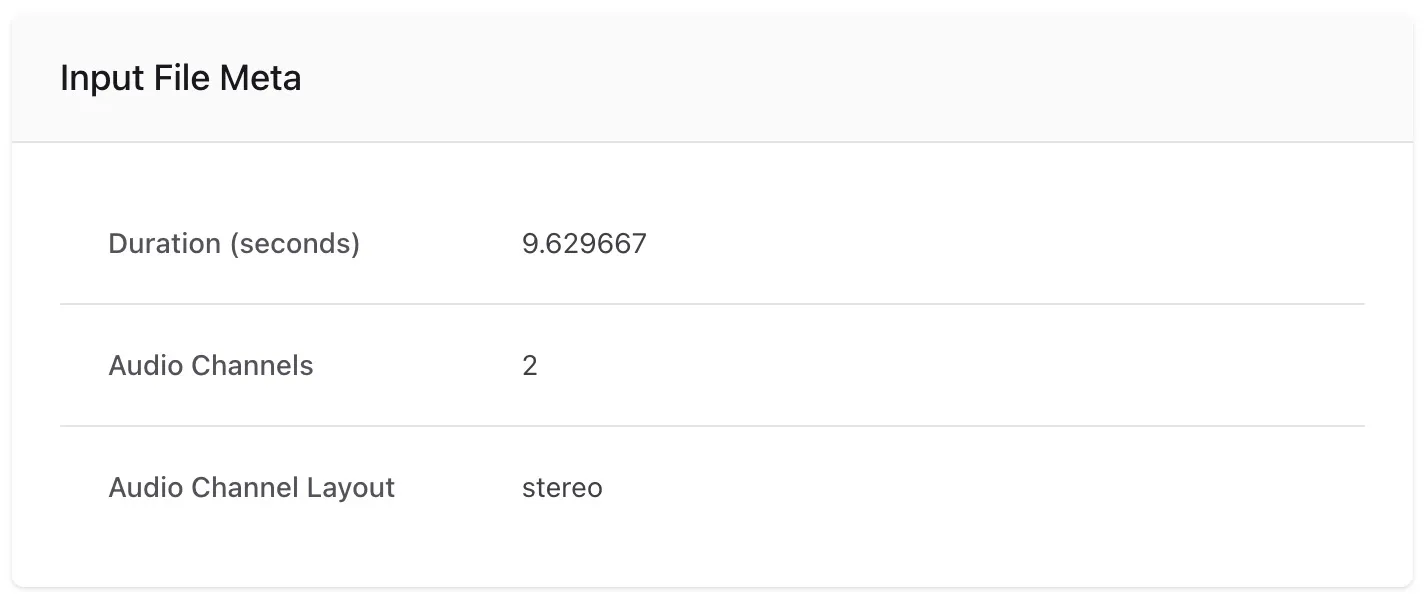1426x598 pixels.
Task: Select the Audio Channel Layout label
Action: tap(251, 488)
